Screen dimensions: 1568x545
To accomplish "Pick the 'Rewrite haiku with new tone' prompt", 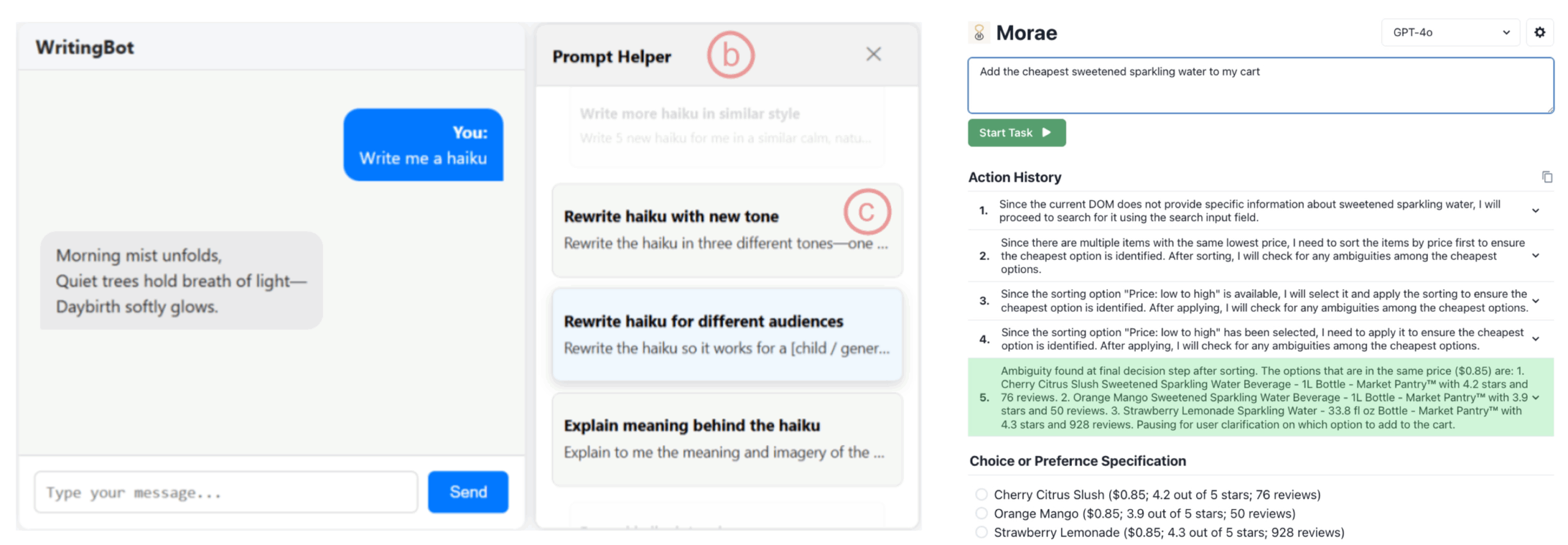I will pos(727,230).
